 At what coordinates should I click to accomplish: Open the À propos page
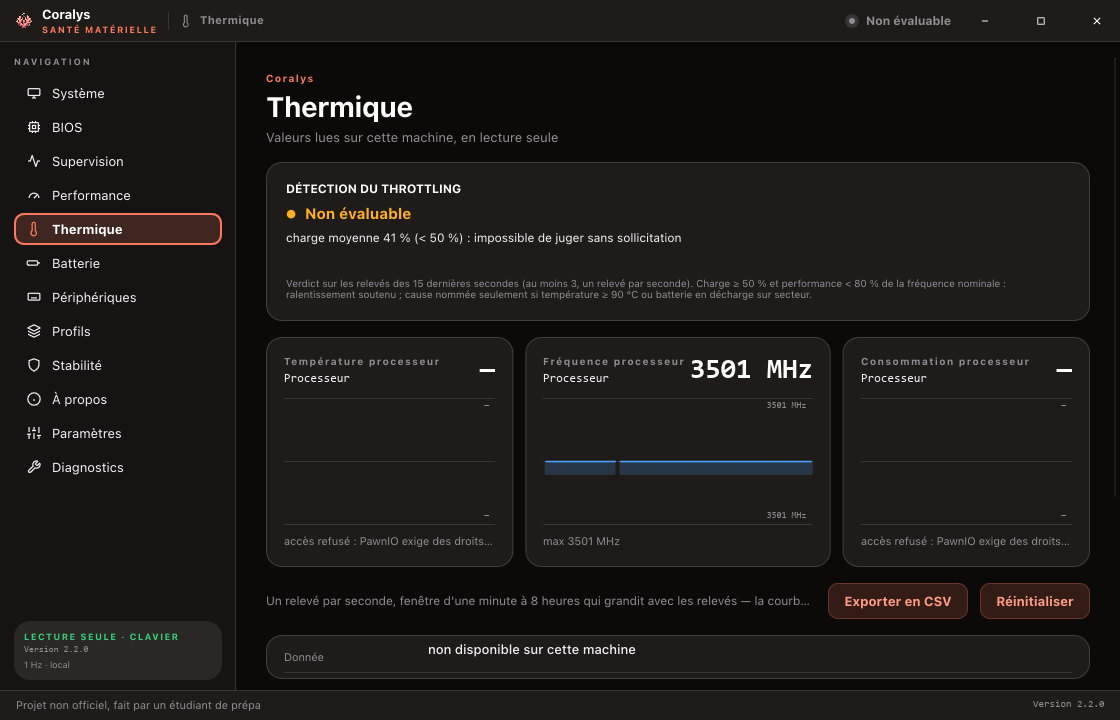click(118, 399)
